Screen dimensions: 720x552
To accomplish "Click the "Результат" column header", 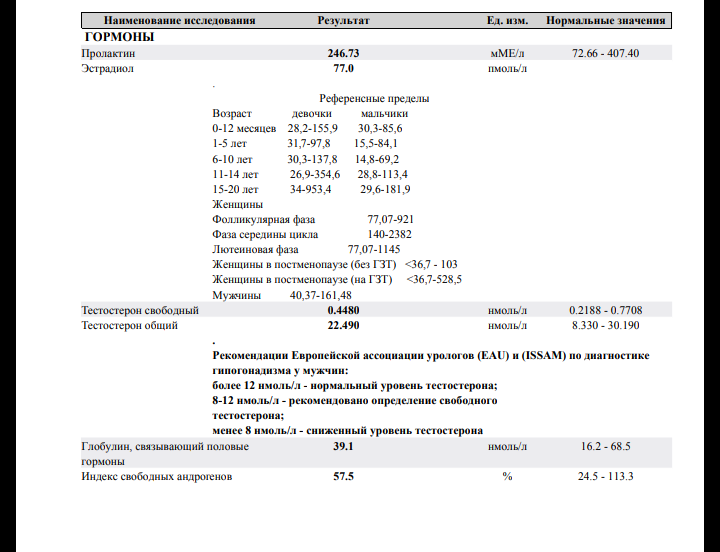I will click(x=343, y=20).
